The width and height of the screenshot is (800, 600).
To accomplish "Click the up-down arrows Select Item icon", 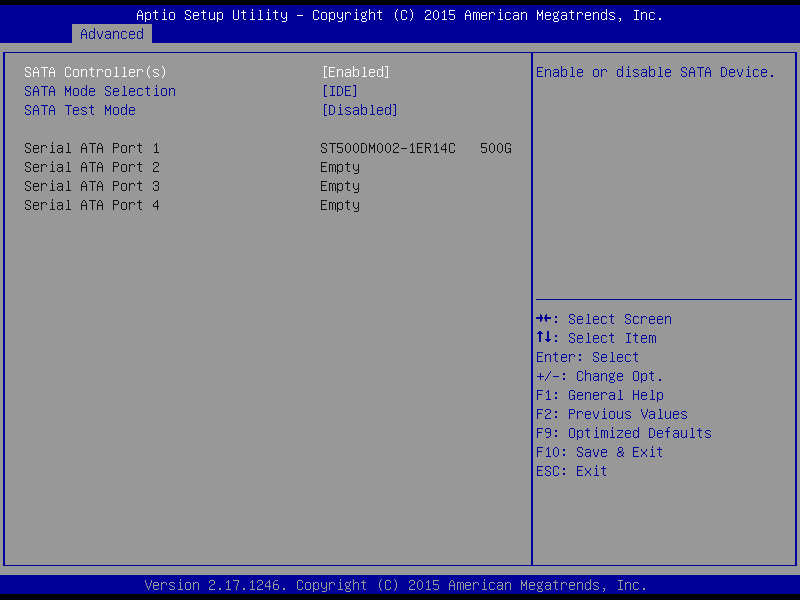I will 544,338.
